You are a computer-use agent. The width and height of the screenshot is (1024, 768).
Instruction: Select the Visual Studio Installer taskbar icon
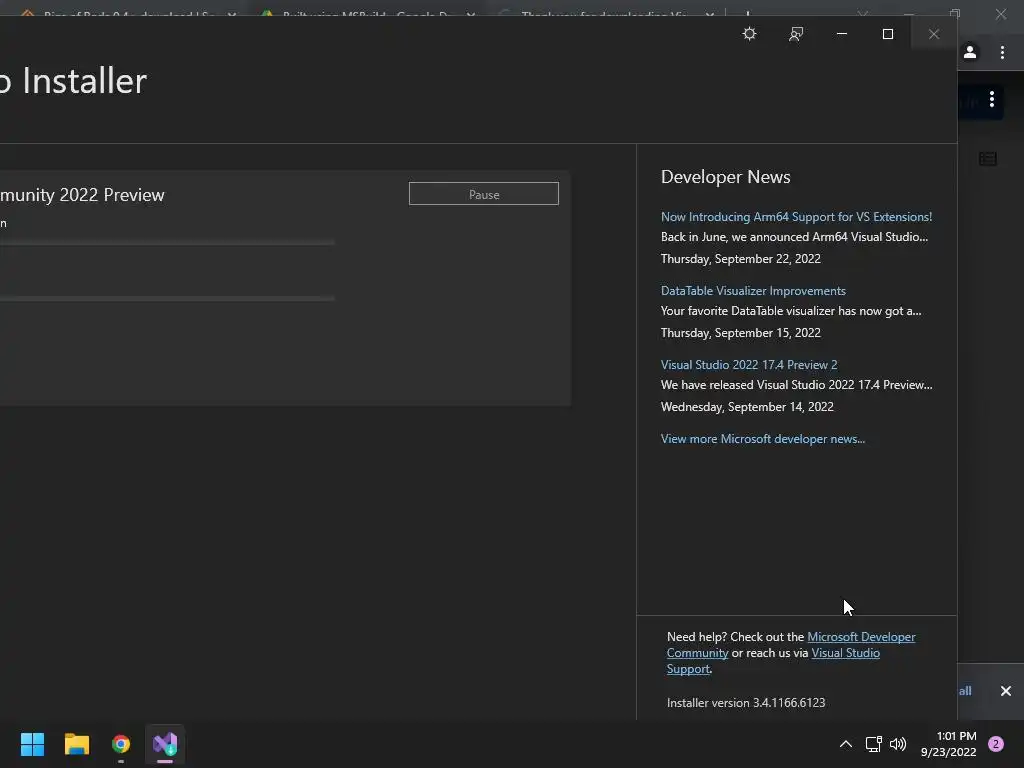tap(165, 744)
